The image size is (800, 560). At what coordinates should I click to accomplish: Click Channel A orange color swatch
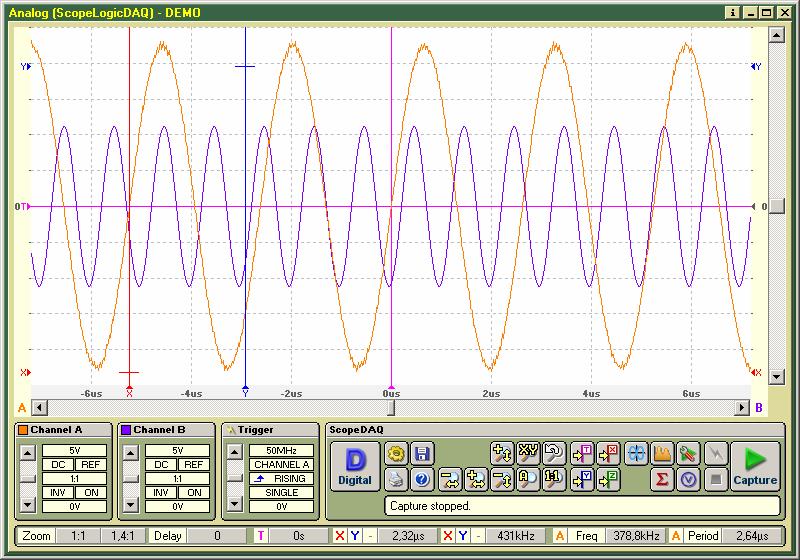pos(23,430)
